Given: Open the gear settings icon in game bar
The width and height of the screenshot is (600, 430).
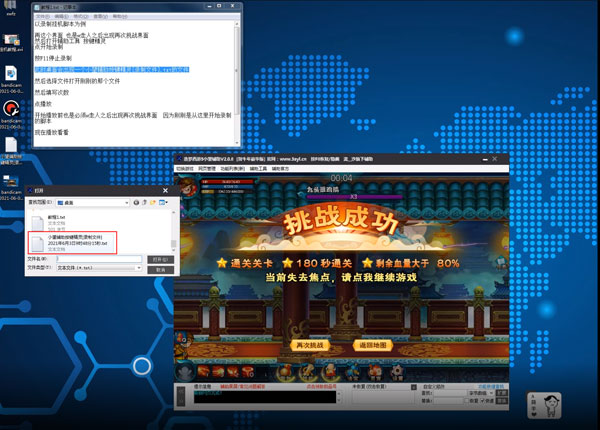Looking at the screenshot, I should coord(398,371).
